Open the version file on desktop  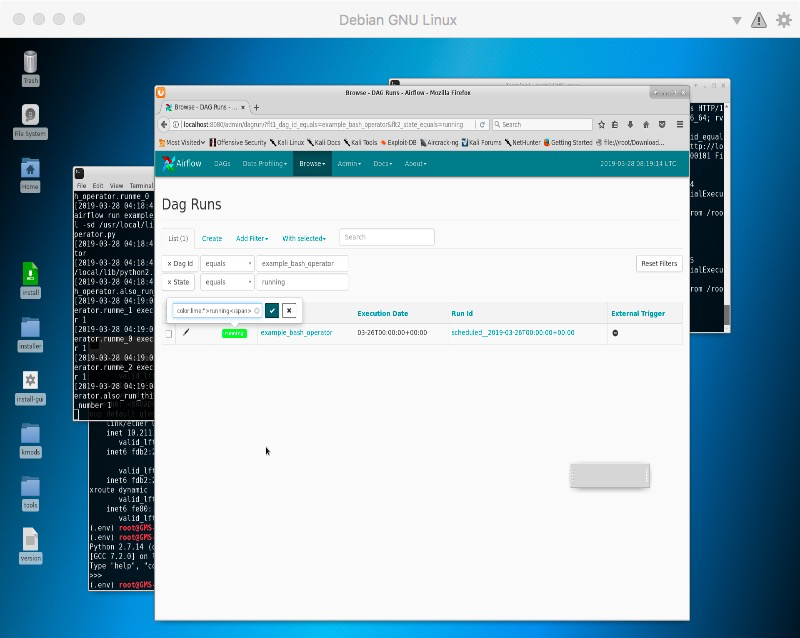click(30, 545)
